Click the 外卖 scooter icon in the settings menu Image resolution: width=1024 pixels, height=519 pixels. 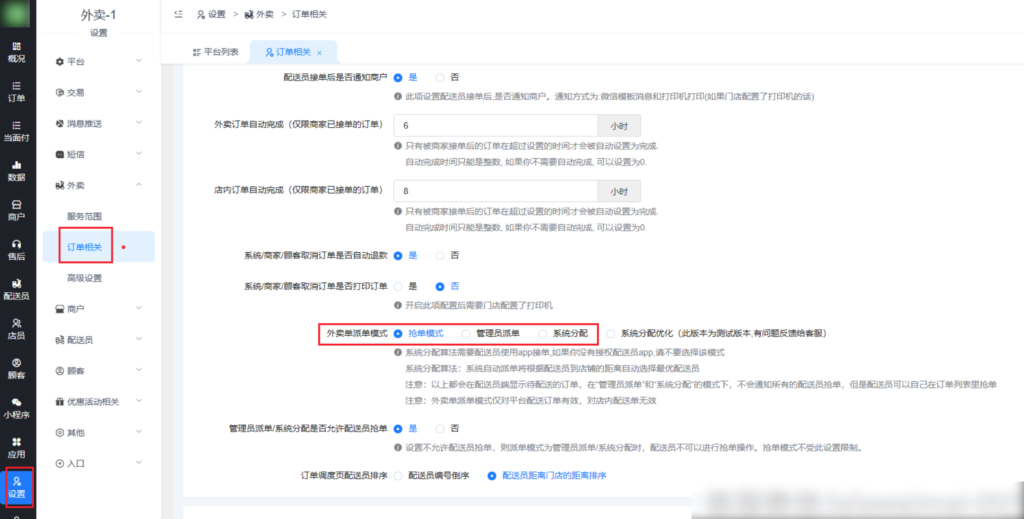coord(60,185)
